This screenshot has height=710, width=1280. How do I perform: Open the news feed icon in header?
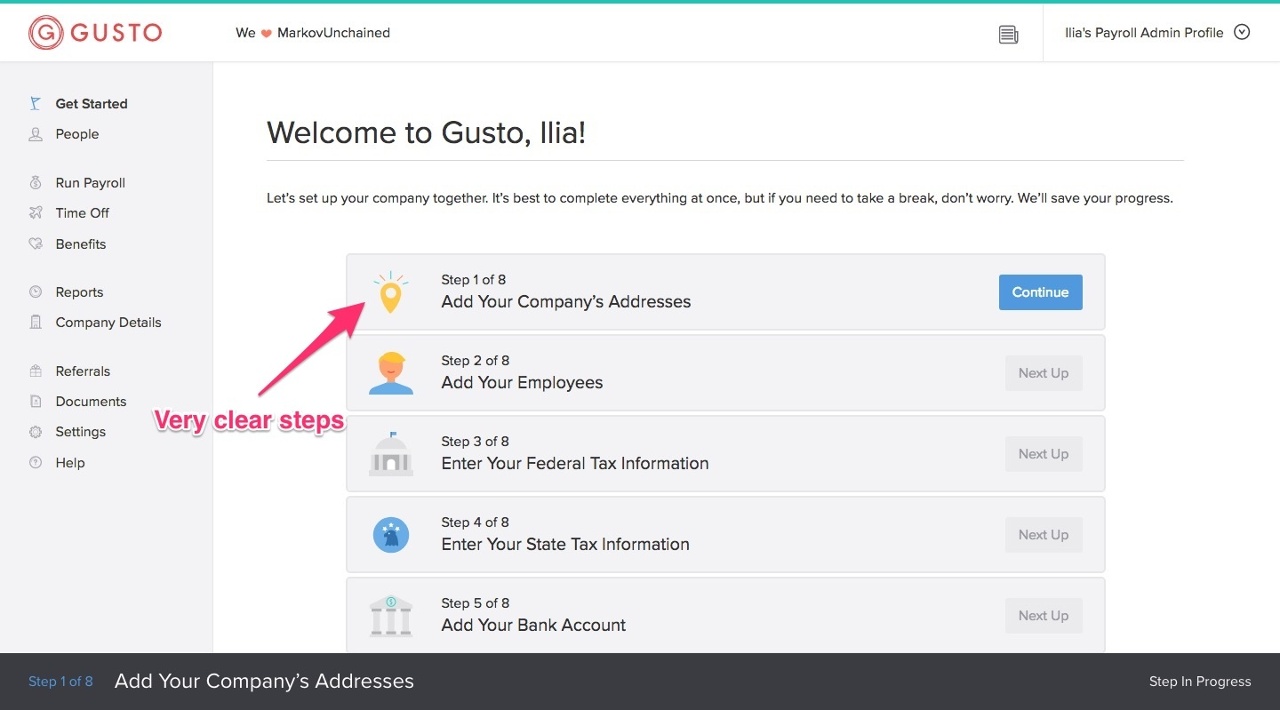pyautogui.click(x=1008, y=34)
